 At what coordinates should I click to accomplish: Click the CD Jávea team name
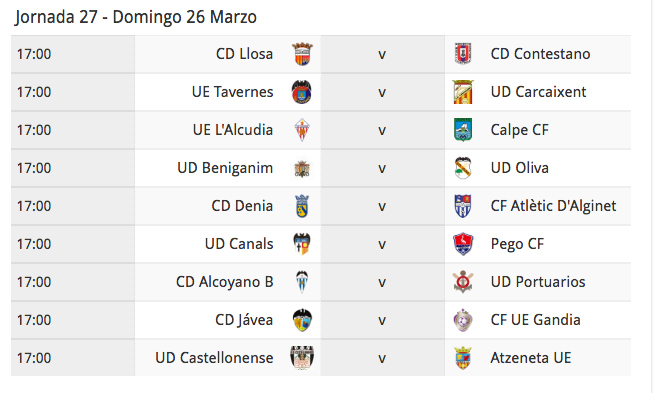(244, 320)
